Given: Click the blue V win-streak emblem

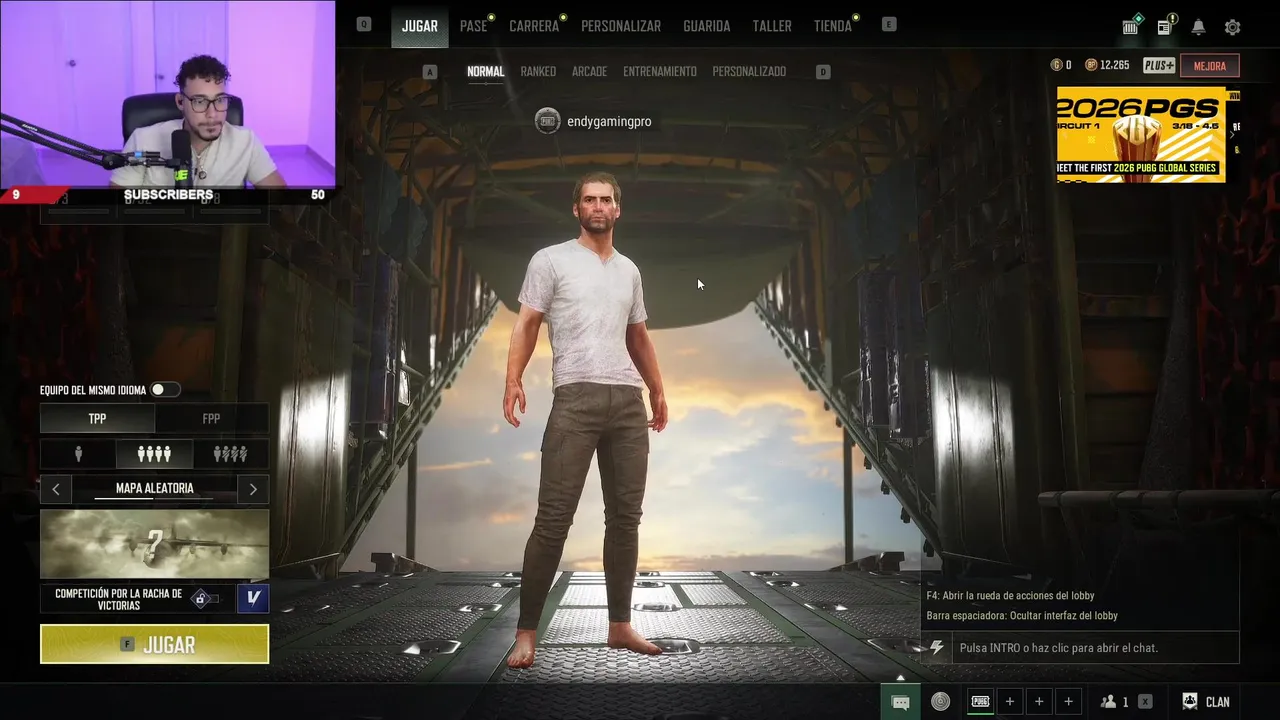Looking at the screenshot, I should pyautogui.click(x=253, y=599).
